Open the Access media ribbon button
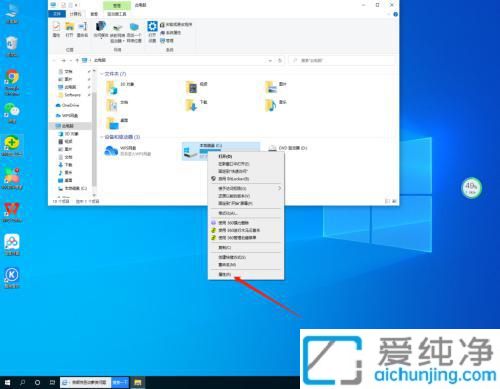Image resolution: width=500 pixels, height=389 pixels. pyautogui.click(x=100, y=29)
